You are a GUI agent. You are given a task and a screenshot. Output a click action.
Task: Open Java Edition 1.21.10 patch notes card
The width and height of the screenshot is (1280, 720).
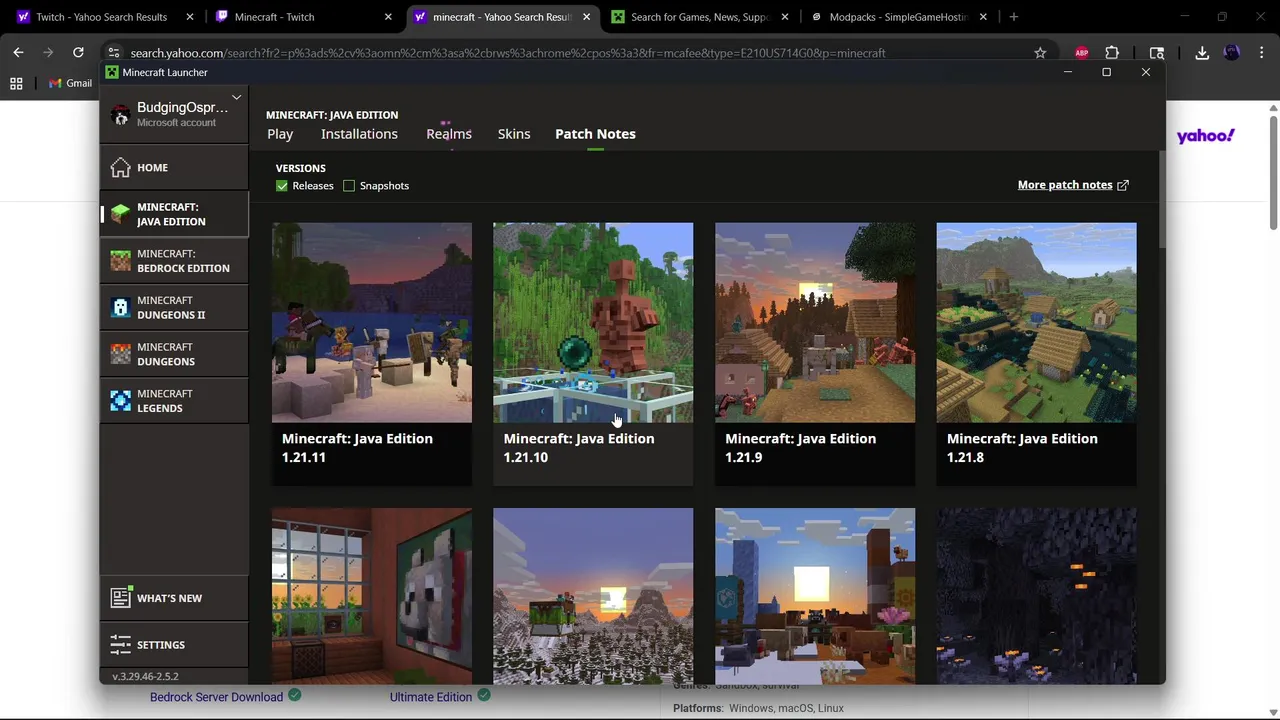(x=593, y=354)
